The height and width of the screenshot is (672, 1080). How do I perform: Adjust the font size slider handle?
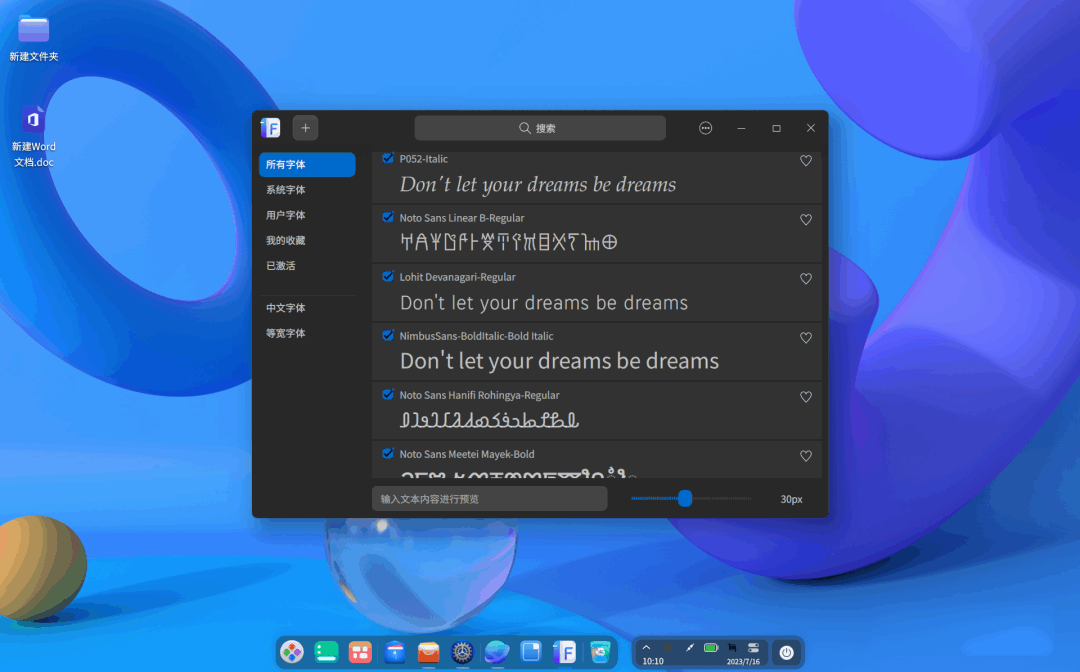tap(685, 498)
